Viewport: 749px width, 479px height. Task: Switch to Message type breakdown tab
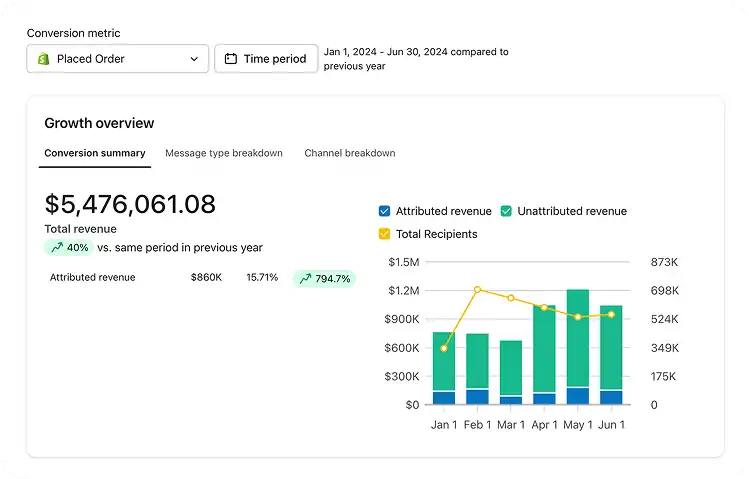223,153
